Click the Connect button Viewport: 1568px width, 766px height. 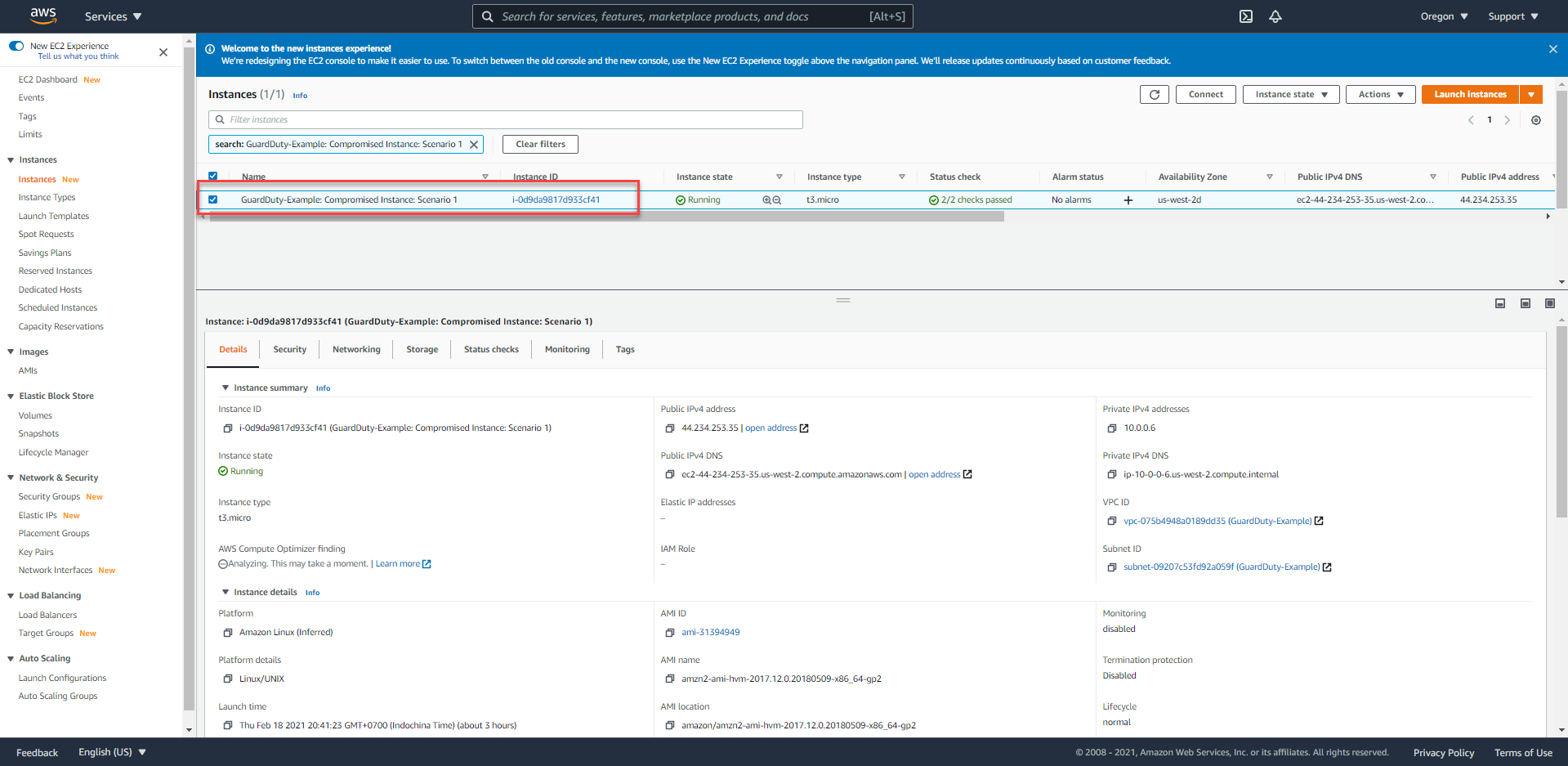tap(1206, 95)
